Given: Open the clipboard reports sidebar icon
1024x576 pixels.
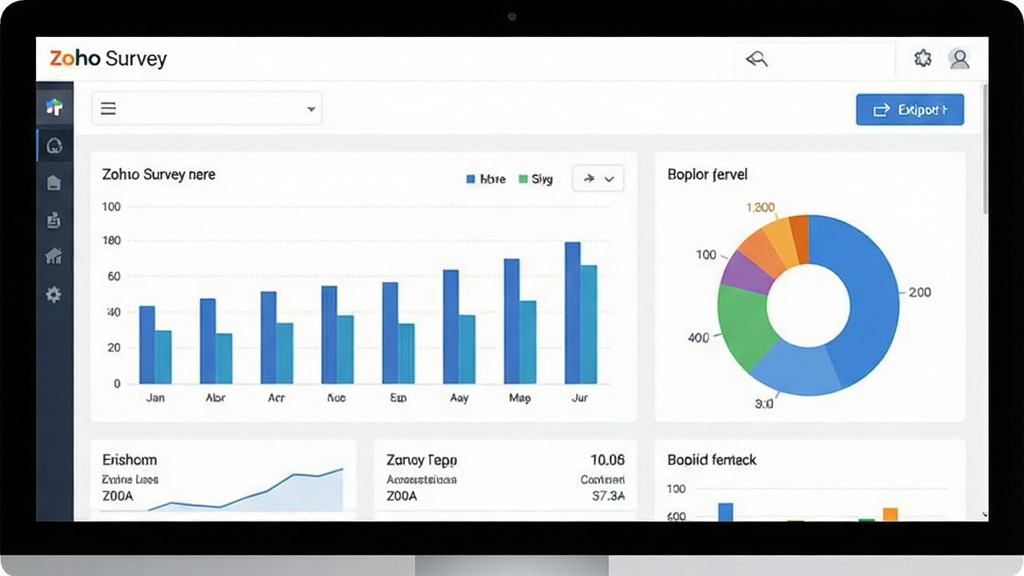Looking at the screenshot, I should [x=54, y=220].
